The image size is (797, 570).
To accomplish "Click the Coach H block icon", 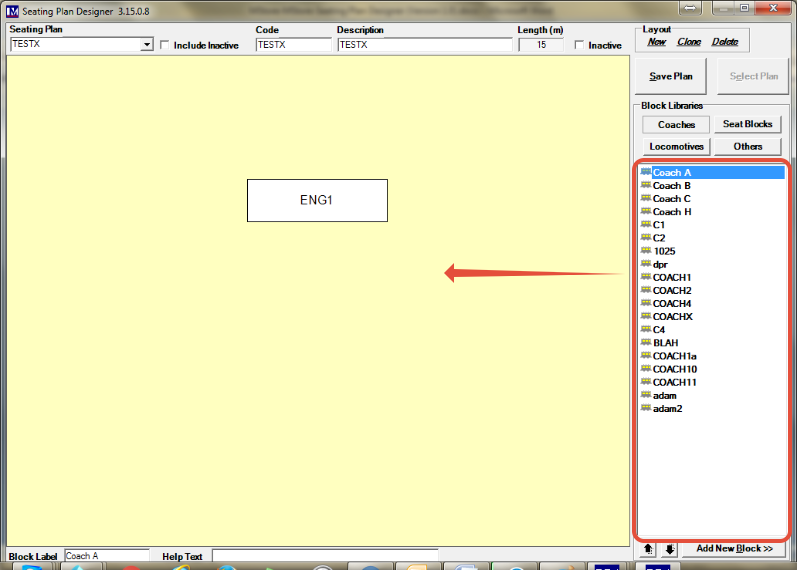I will 646,212.
